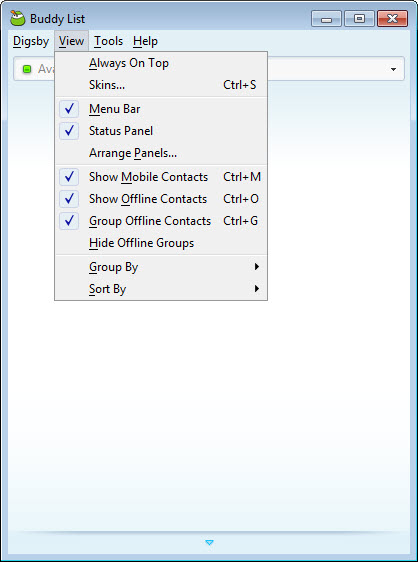Expand the Sort By submenu

coord(161,289)
